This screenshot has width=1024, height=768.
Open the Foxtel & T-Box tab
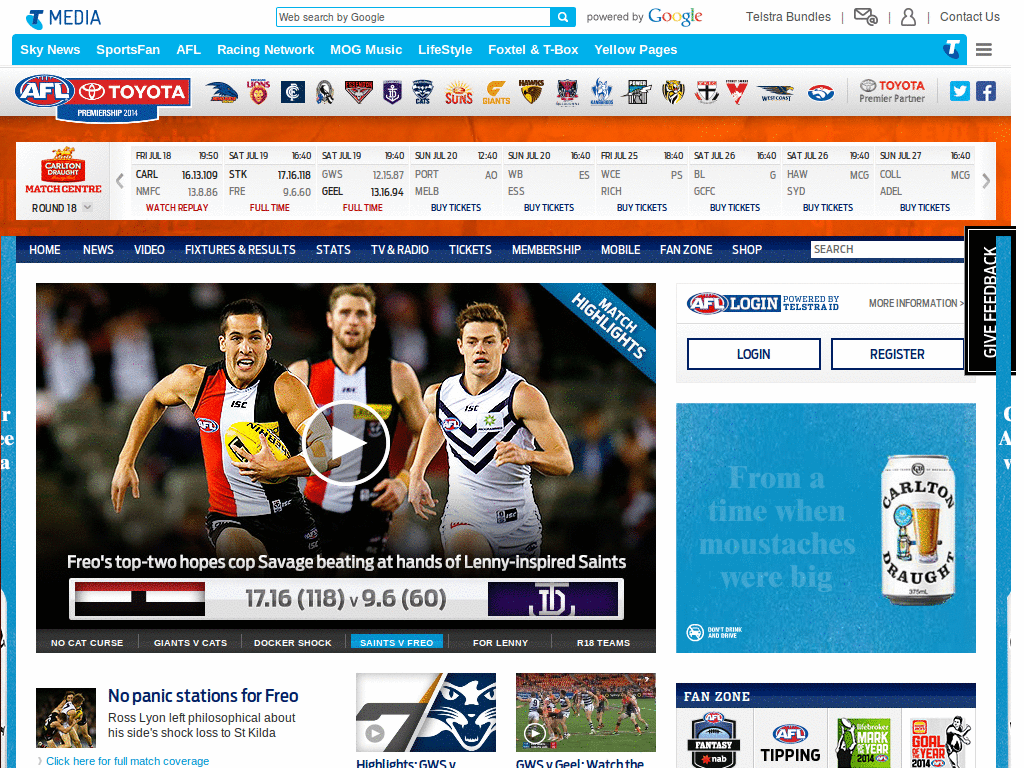tap(533, 50)
